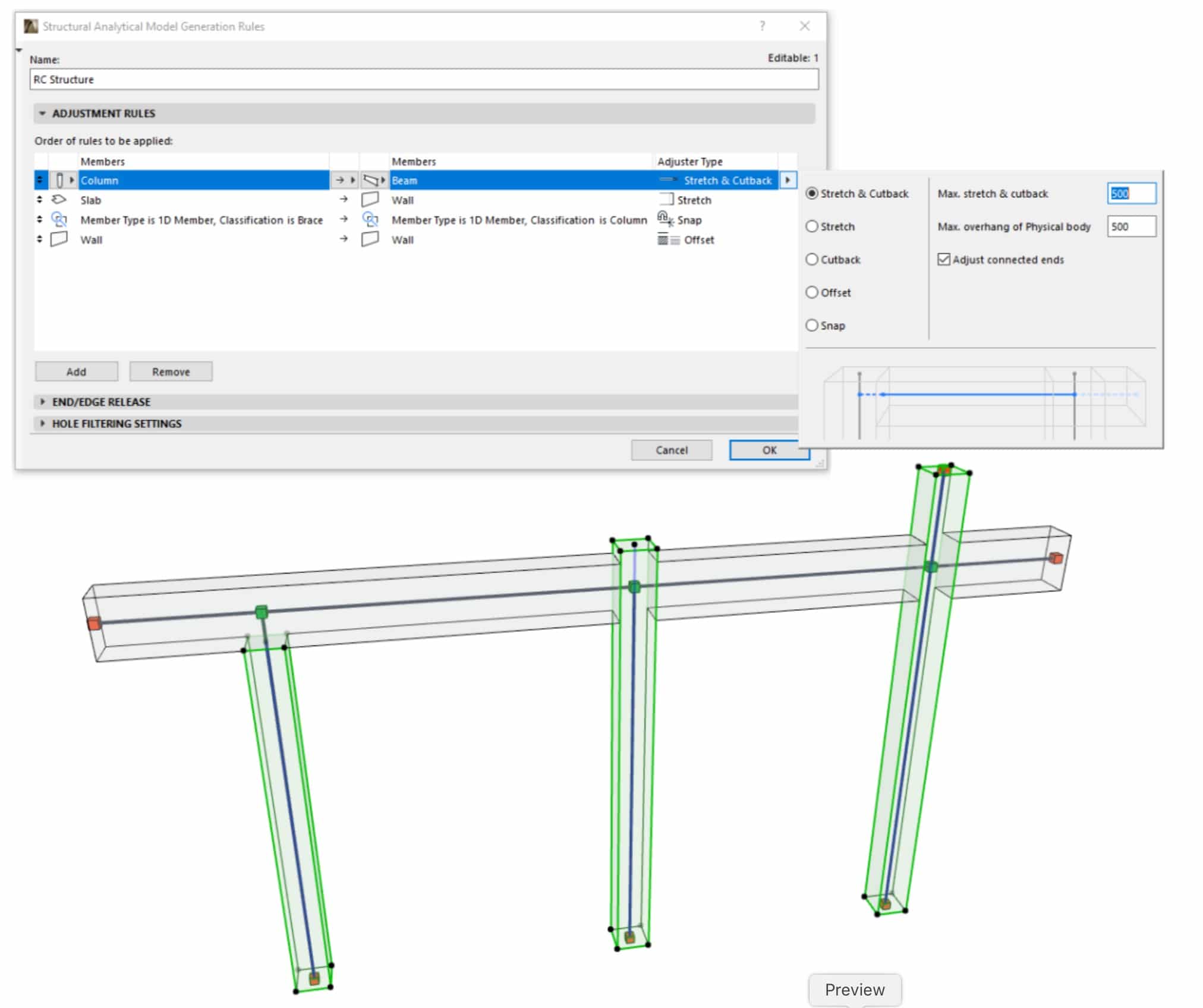
Task: Uncheck Adjust connected ends
Action: tap(943, 260)
